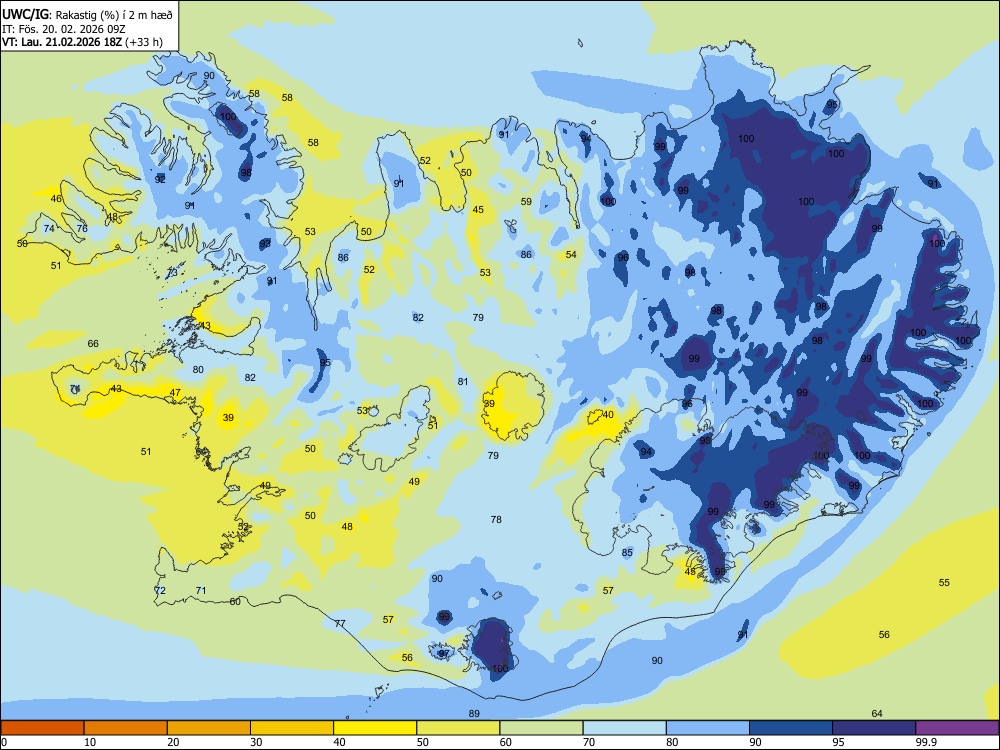Click the humidity value '89' on the map
Image resolution: width=1000 pixels, height=750 pixels.
pos(474,714)
